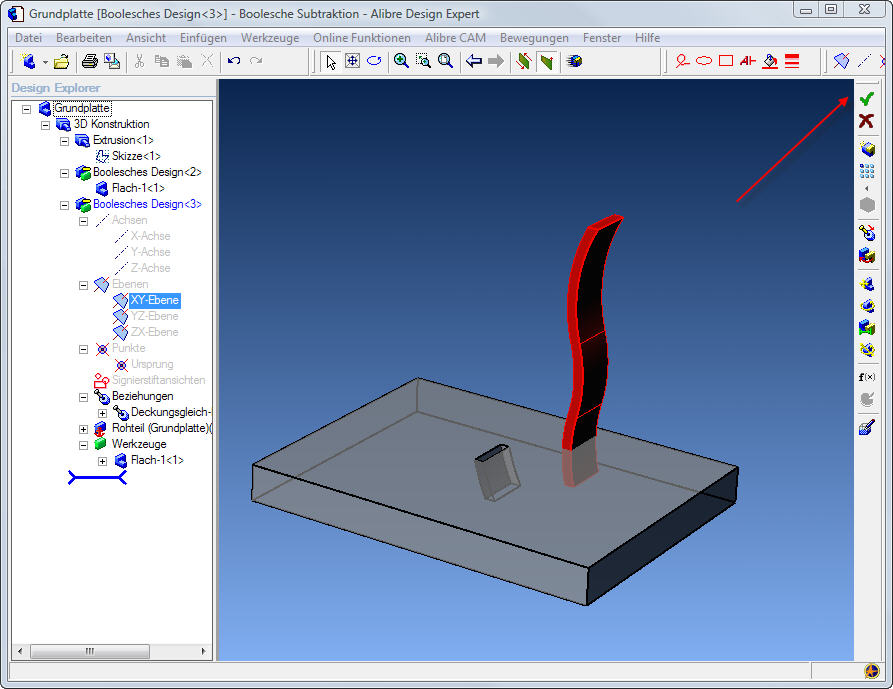This screenshot has height=689, width=893.
Task: Click the insert part cube icon
Action: coord(867,149)
